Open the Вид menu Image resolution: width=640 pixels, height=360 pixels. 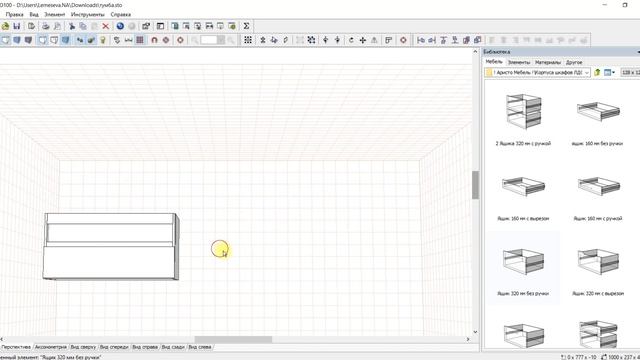pyautogui.click(x=34, y=14)
